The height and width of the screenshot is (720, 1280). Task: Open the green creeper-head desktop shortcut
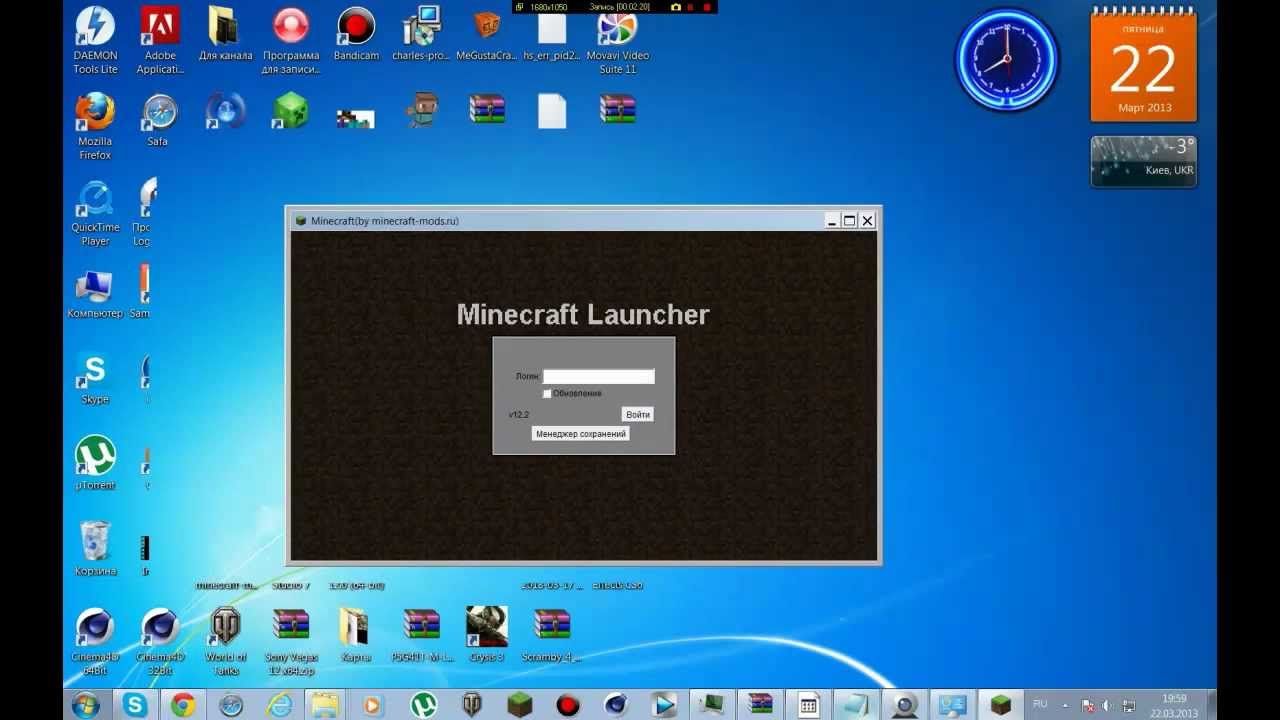290,110
